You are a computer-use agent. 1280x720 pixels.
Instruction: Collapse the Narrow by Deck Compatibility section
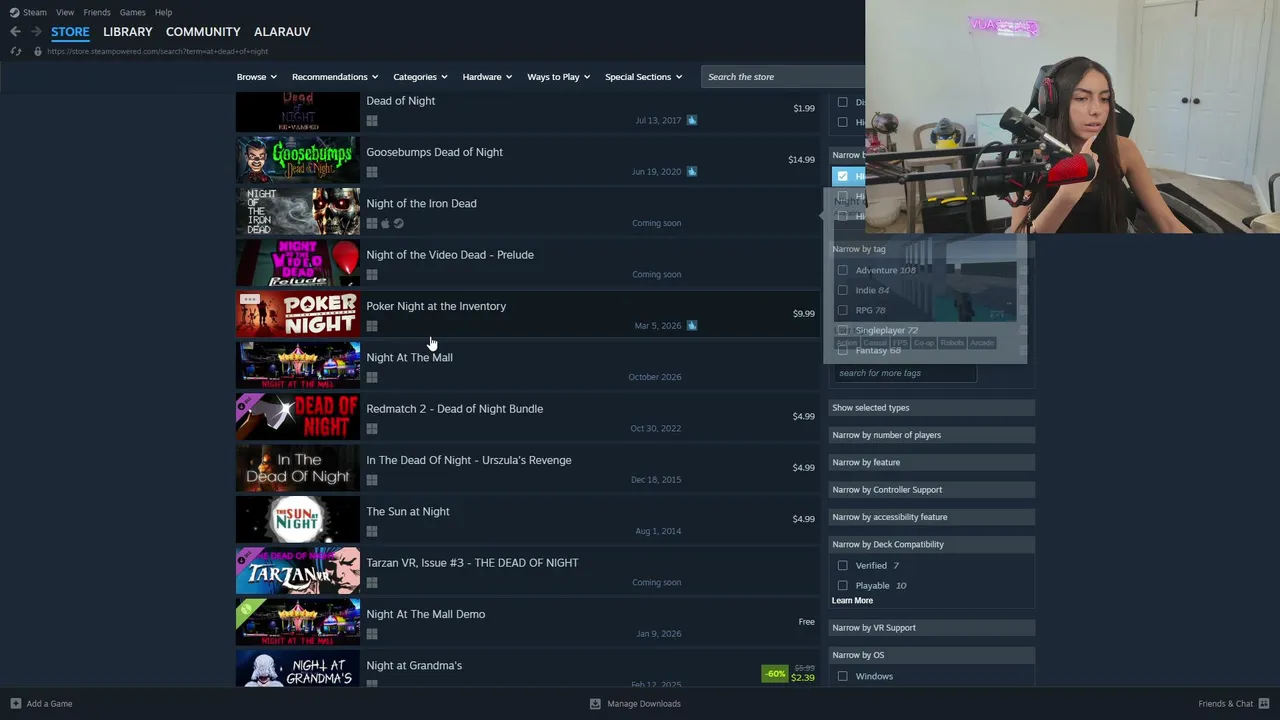pyautogui.click(x=932, y=544)
